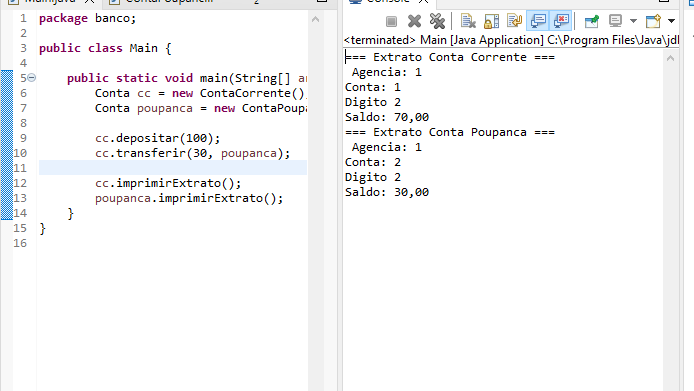Viewport: 694px width, 391px height.
Task: Click the editor vertical scrollbar up arrow
Action: pos(315,19)
